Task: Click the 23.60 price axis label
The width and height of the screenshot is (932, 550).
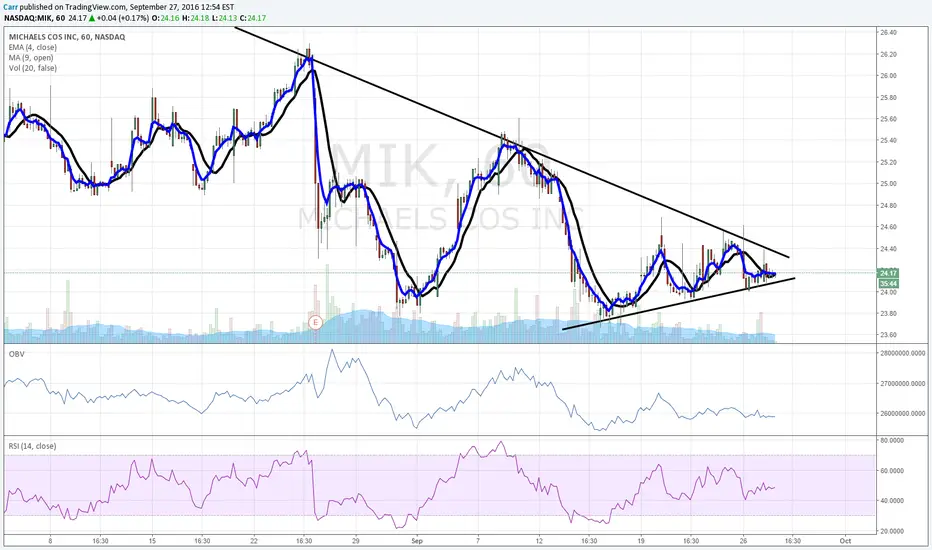Action: point(888,335)
